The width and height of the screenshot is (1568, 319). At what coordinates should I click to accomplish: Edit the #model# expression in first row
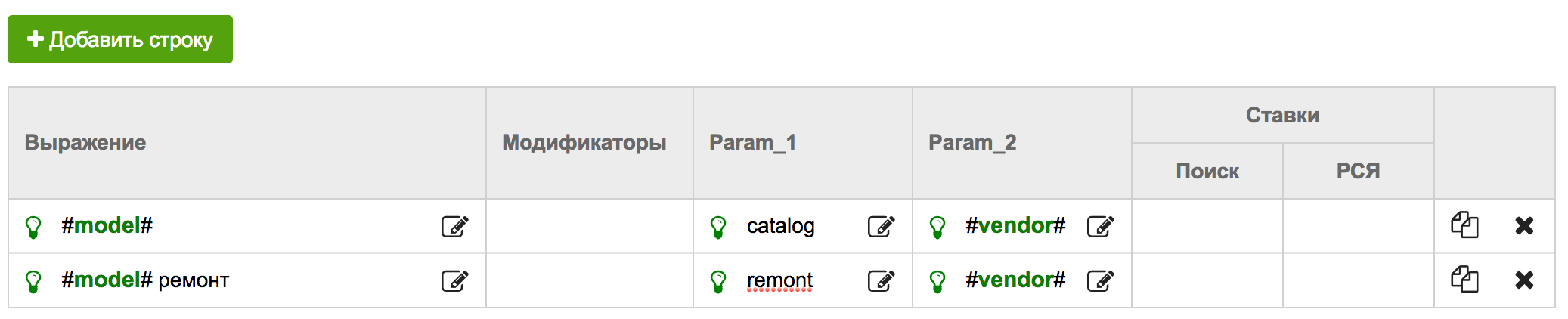tap(454, 226)
